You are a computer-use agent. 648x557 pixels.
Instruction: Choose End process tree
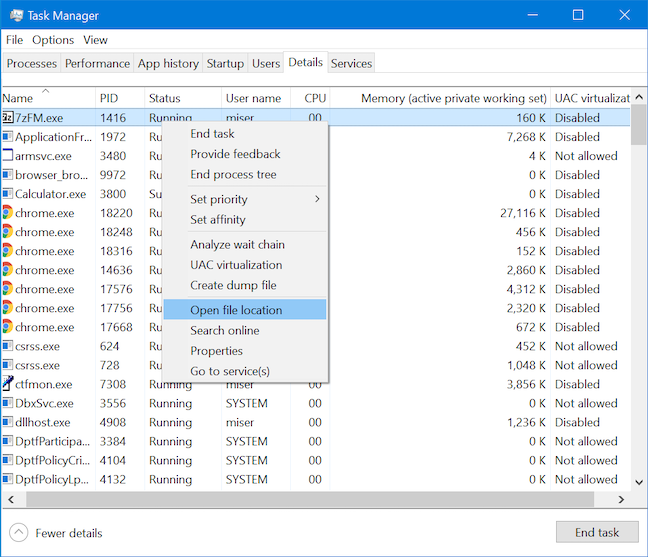(245, 174)
